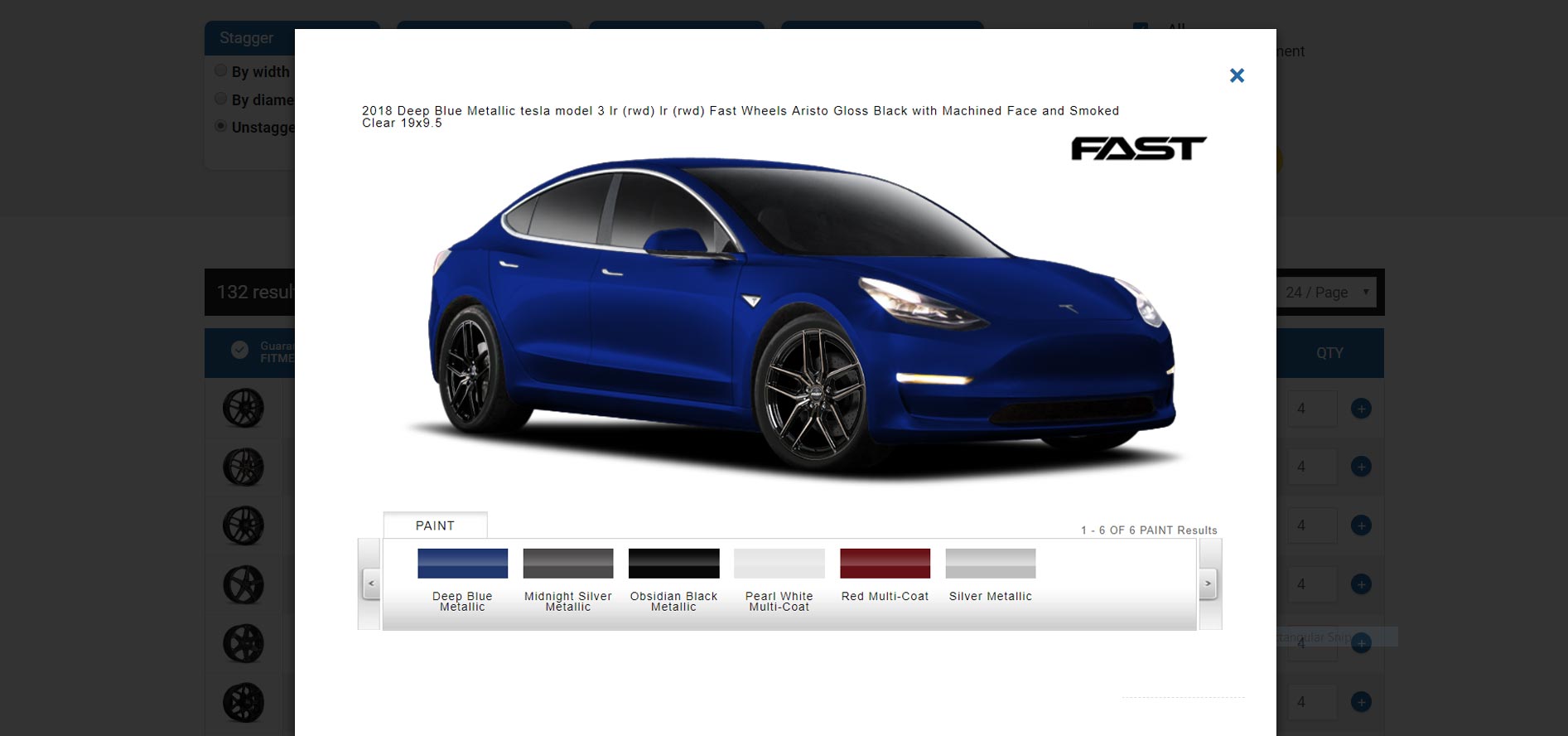Screen dimensions: 1568x736
Task: Increase quantity with first row plus icon
Action: coord(1360,409)
